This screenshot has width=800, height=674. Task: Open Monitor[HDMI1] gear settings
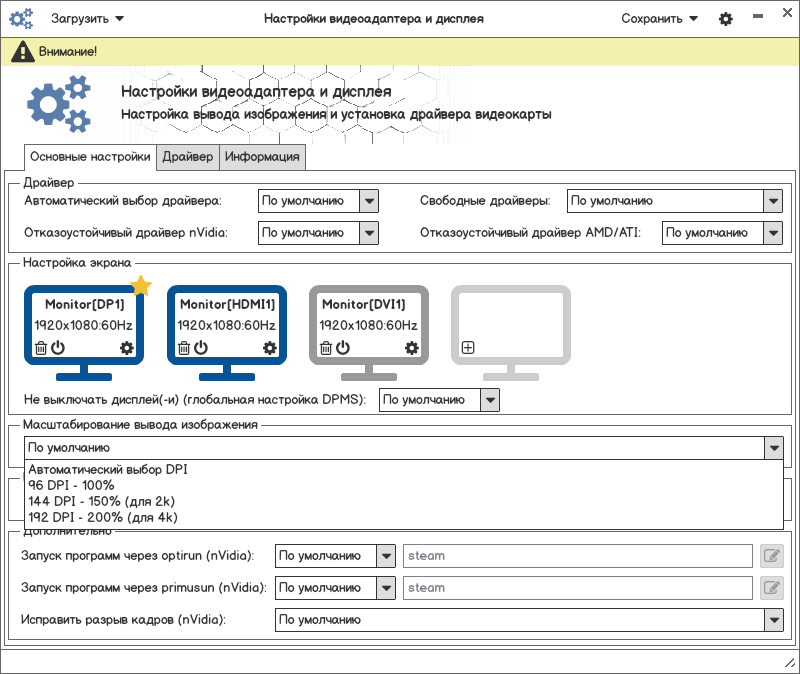click(270, 348)
